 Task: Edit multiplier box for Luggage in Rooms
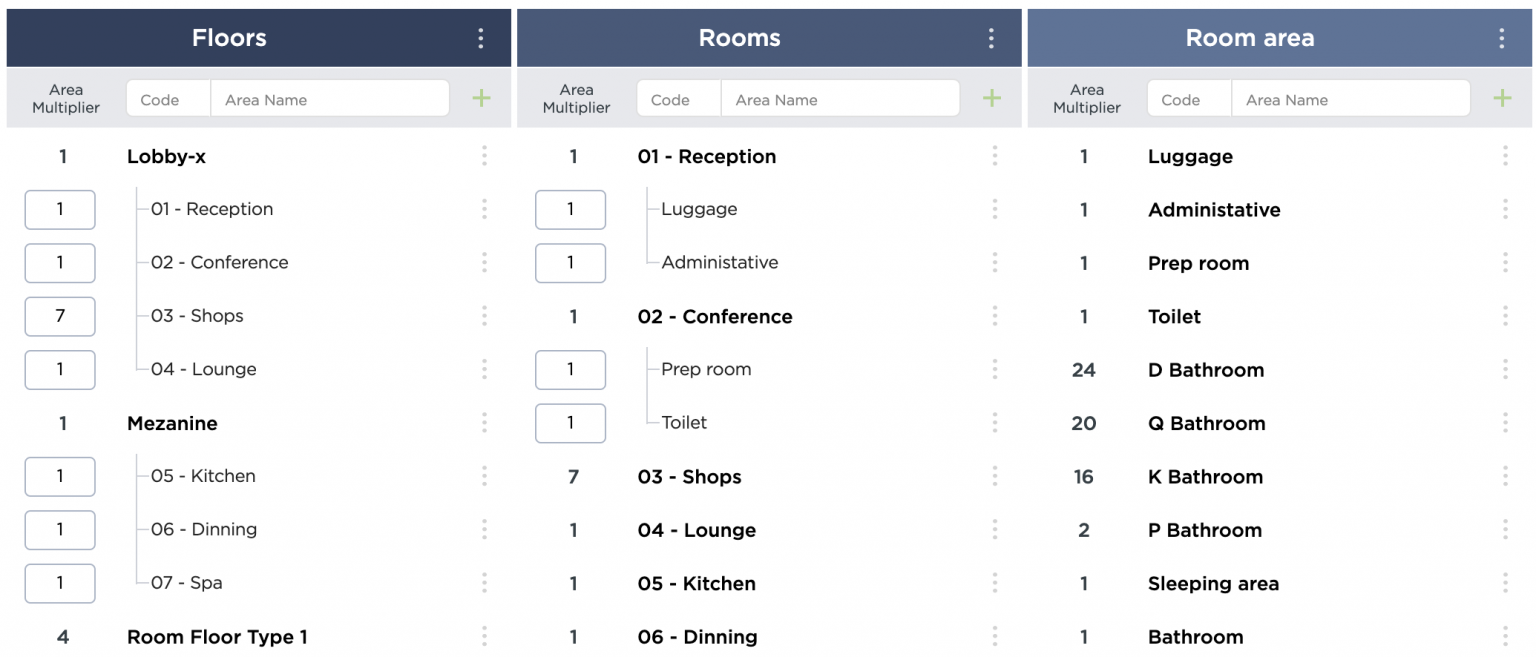click(570, 209)
